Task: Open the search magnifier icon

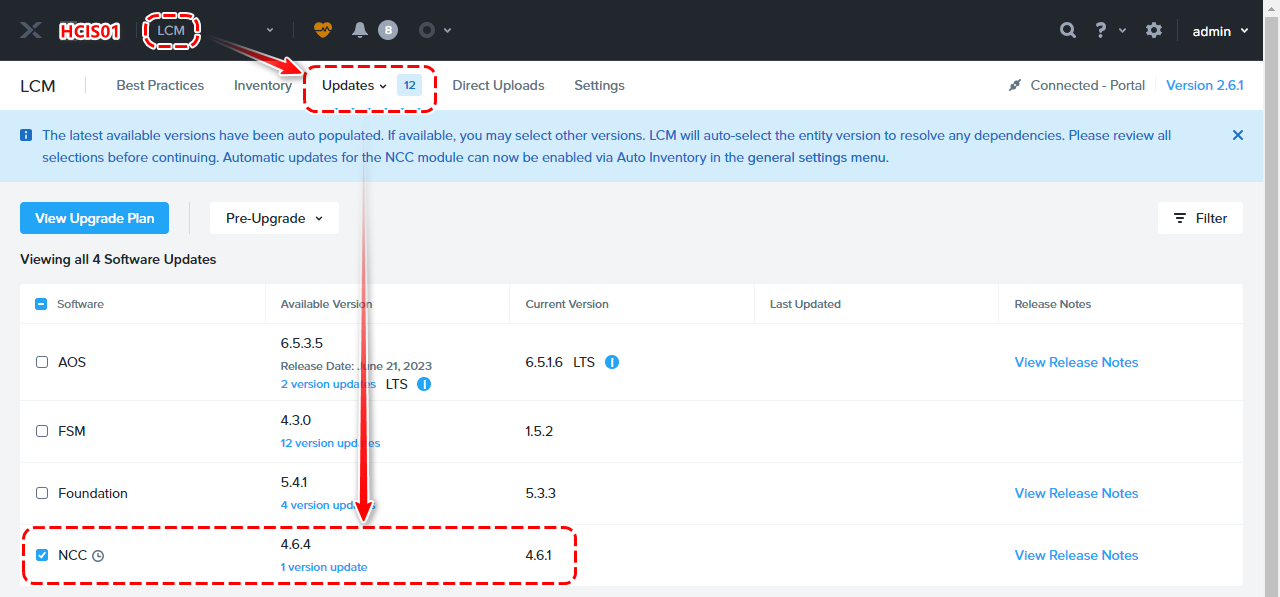Action: click(x=1068, y=30)
